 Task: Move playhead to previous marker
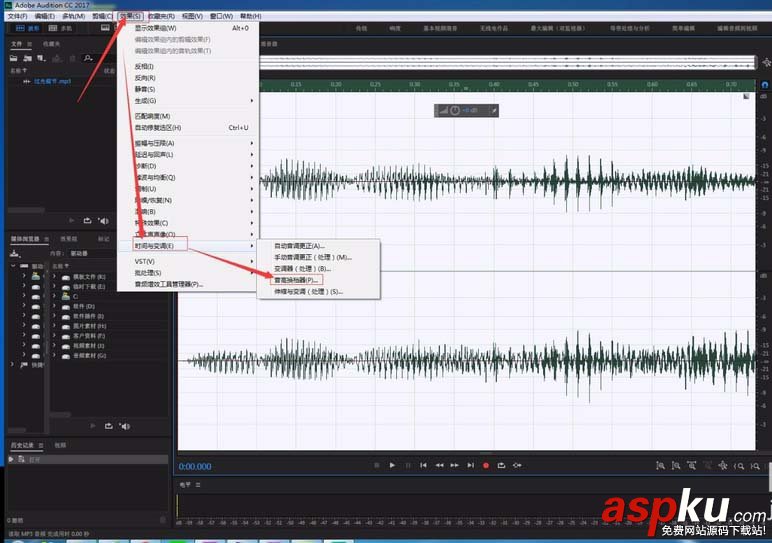[x=423, y=465]
